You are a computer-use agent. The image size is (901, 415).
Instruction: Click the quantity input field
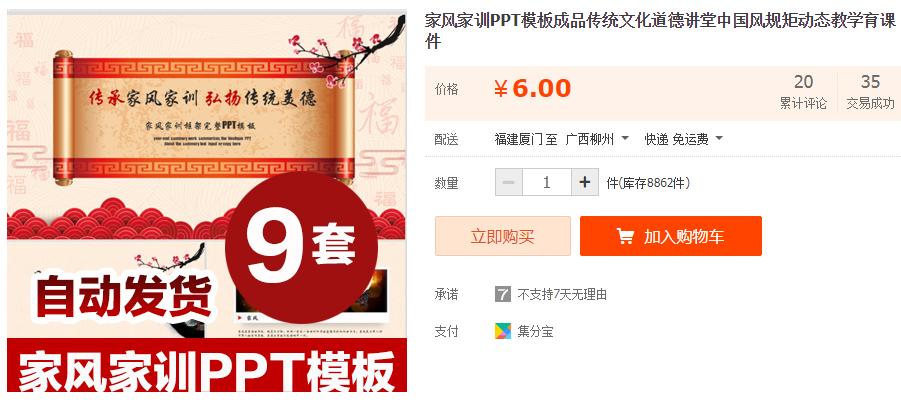tap(546, 183)
